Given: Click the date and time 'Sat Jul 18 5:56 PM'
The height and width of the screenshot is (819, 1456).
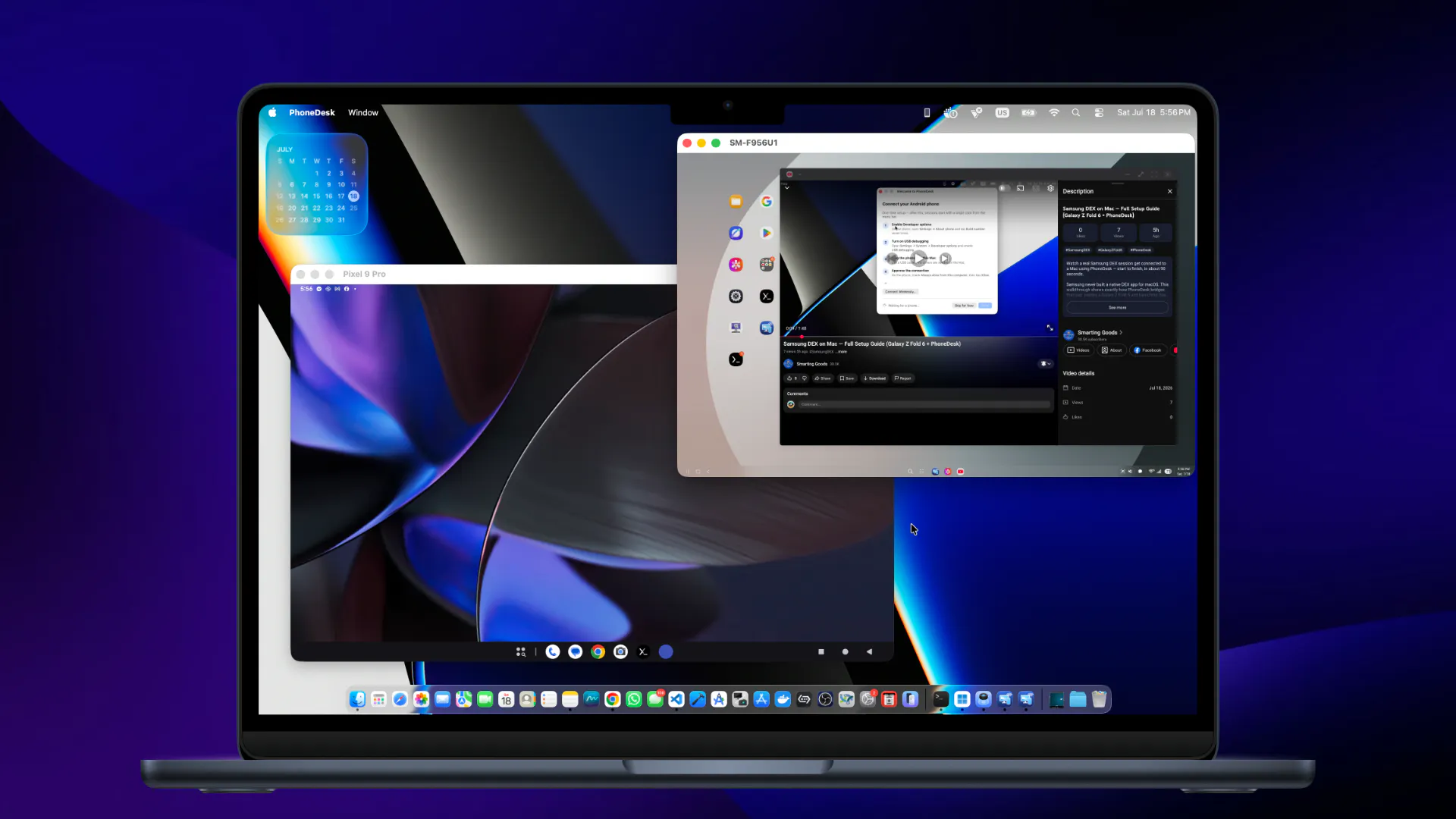Looking at the screenshot, I should [1153, 112].
